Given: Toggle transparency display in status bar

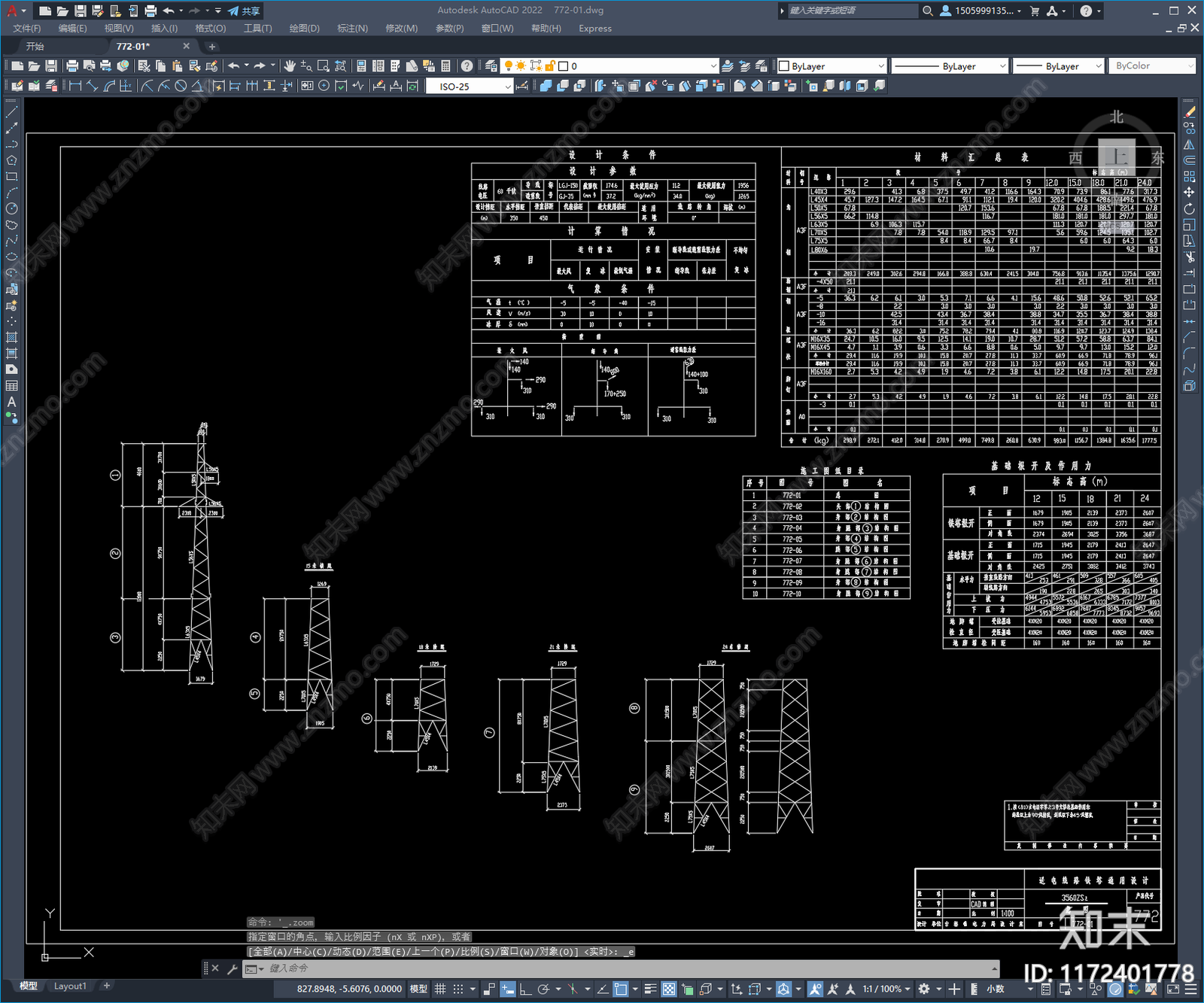Looking at the screenshot, I should click(x=668, y=989).
